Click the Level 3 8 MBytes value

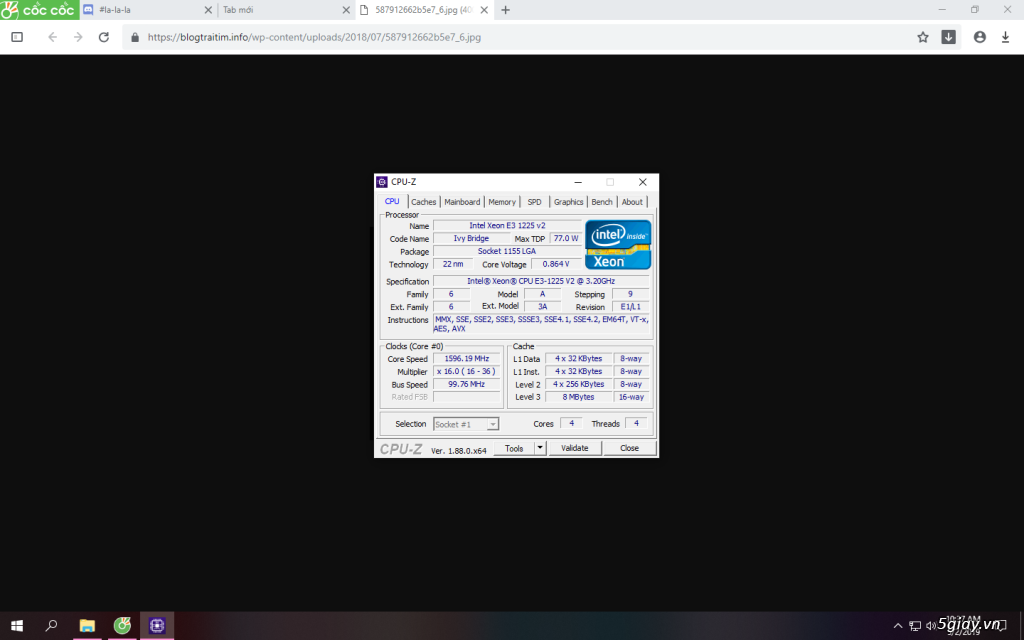tap(579, 396)
